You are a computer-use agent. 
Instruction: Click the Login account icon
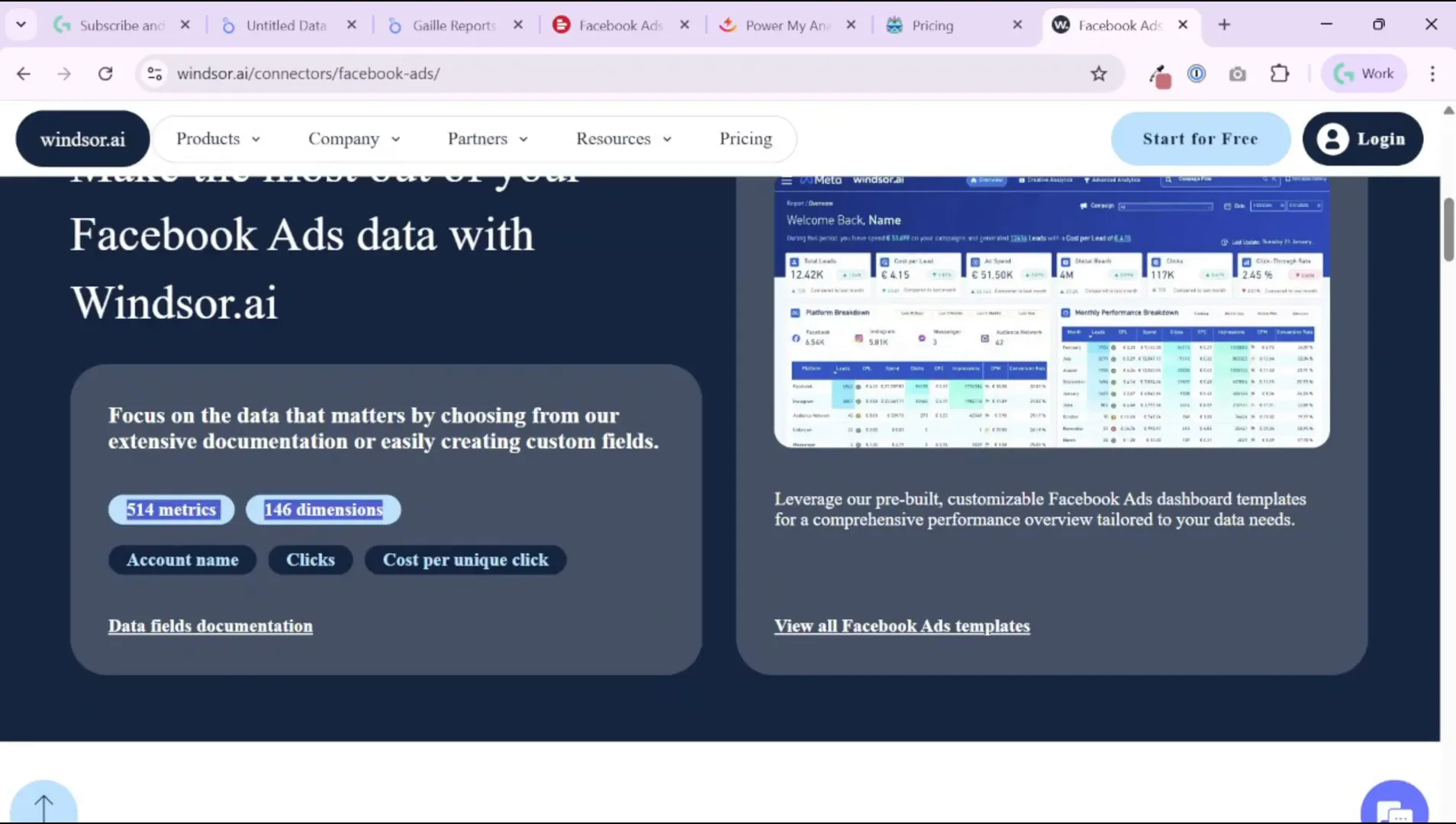tap(1332, 138)
